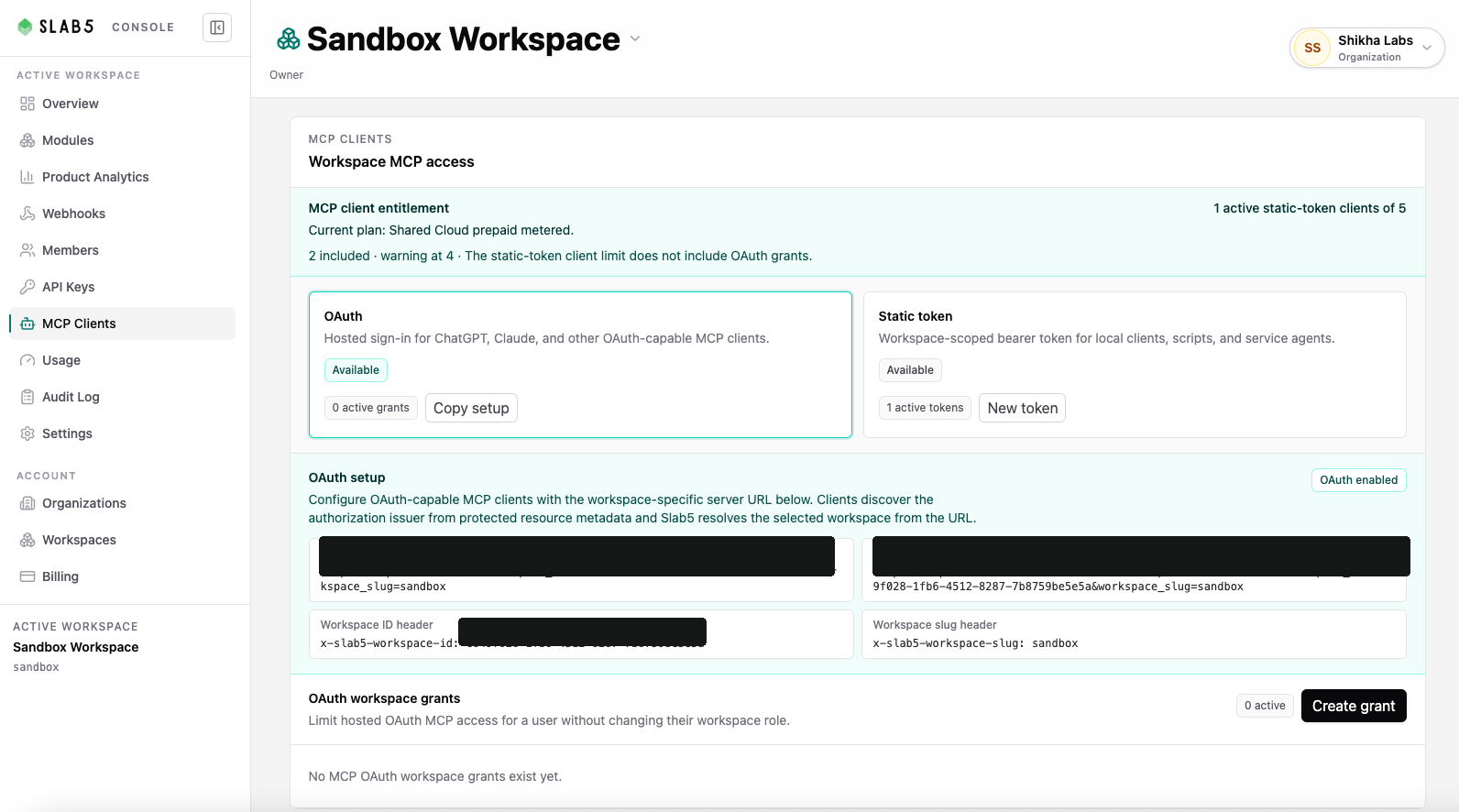Open the Shikha Labs organization dropdown
Image resolution: width=1459 pixels, height=812 pixels.
coord(1366,48)
